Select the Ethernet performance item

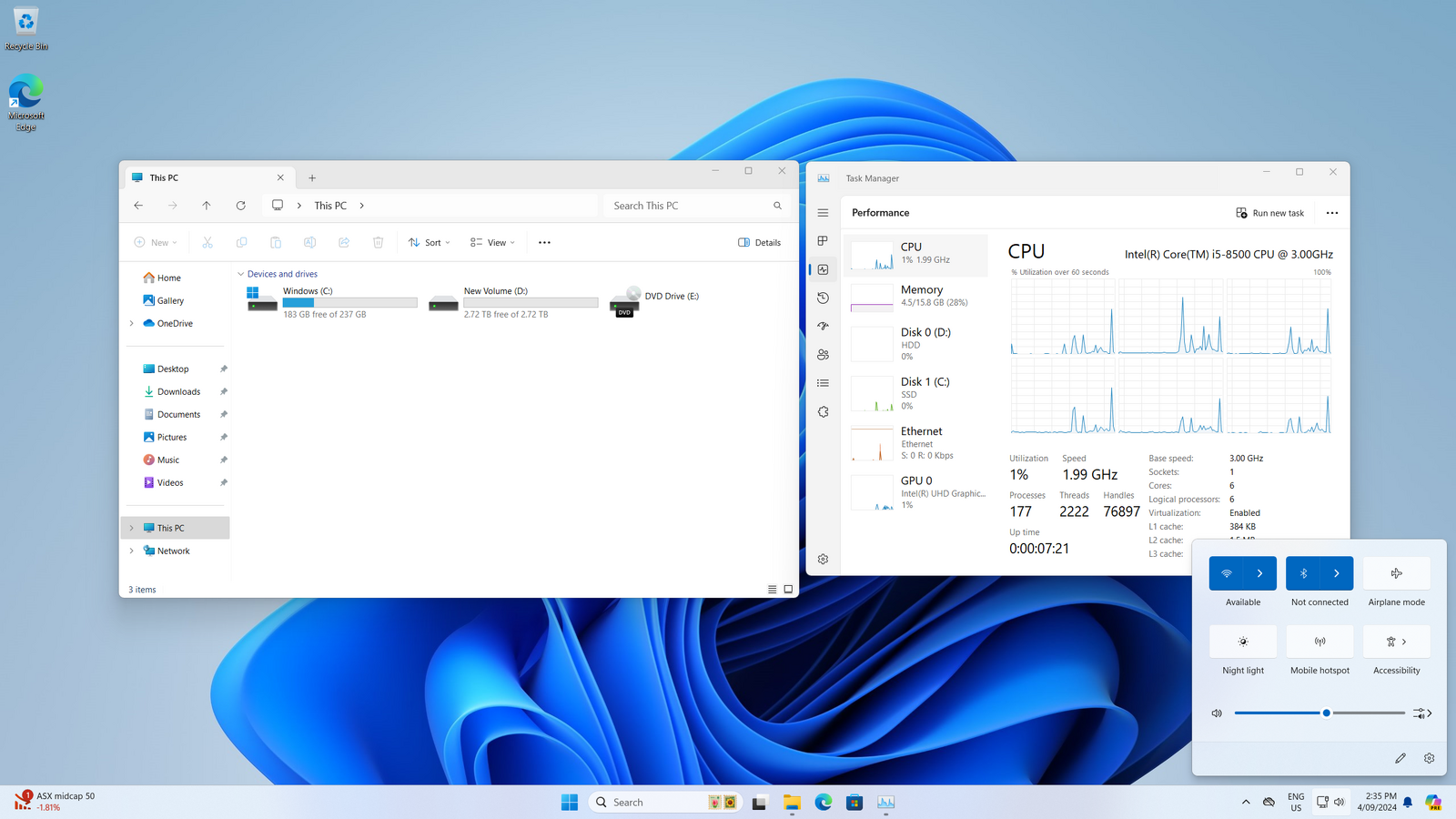[x=916, y=443]
